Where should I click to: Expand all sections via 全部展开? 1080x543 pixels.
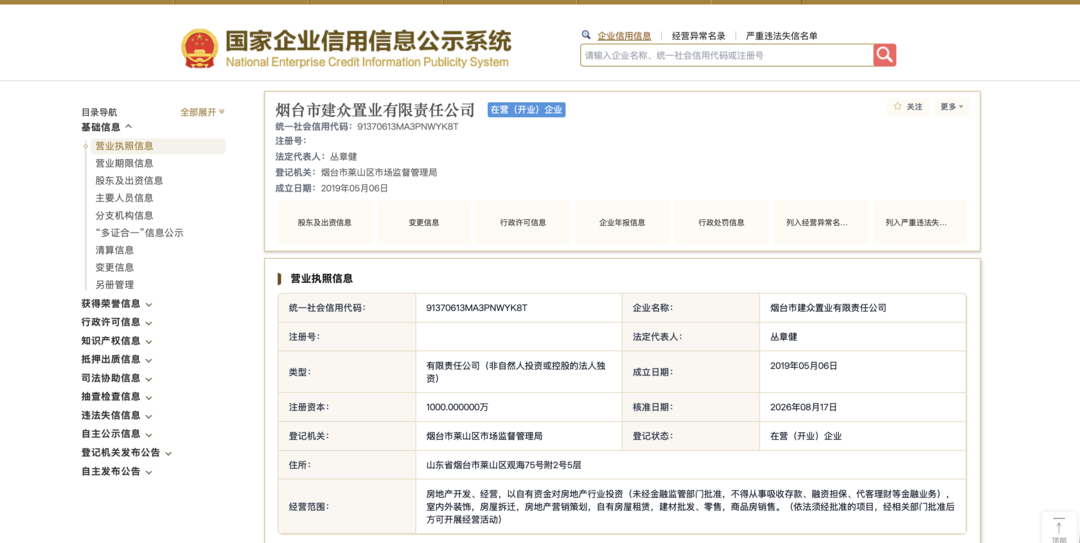click(x=202, y=112)
